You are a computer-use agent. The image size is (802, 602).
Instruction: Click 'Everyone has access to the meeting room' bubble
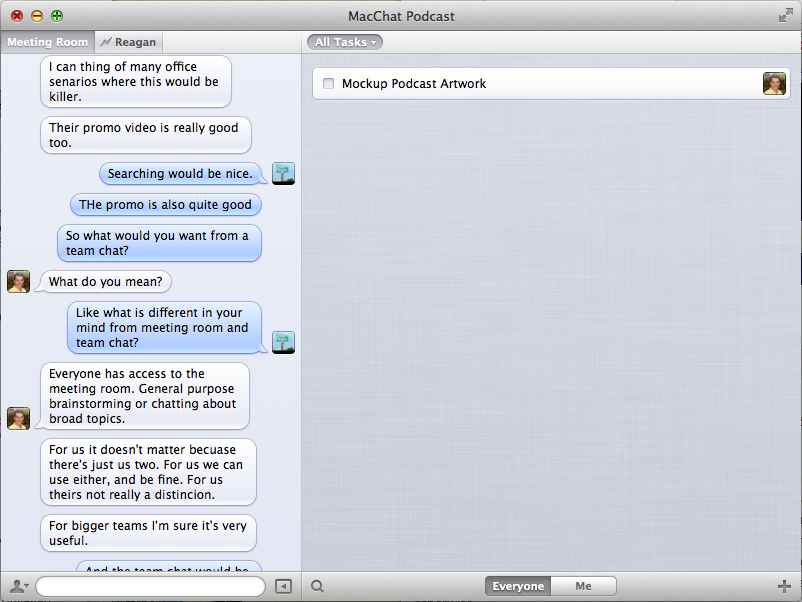[145, 396]
